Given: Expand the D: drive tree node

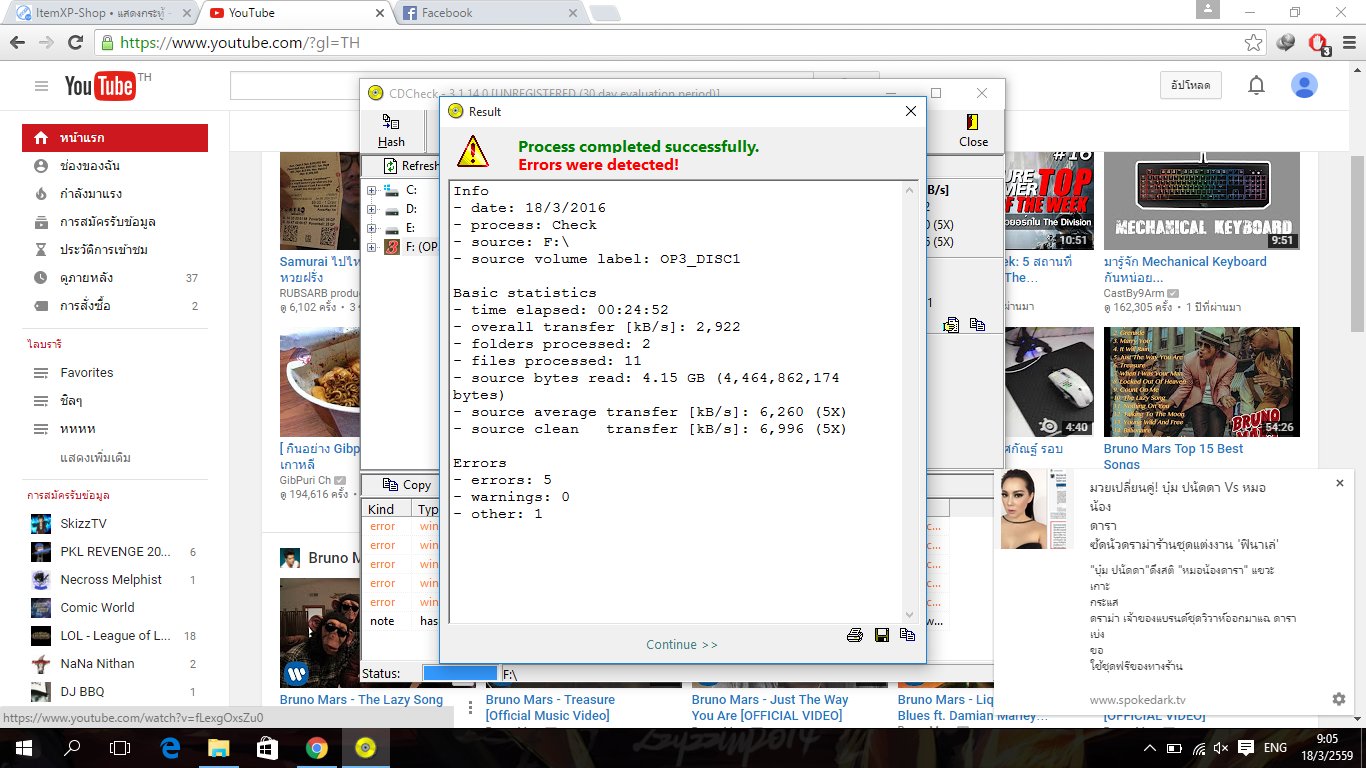Looking at the screenshot, I should [x=372, y=209].
